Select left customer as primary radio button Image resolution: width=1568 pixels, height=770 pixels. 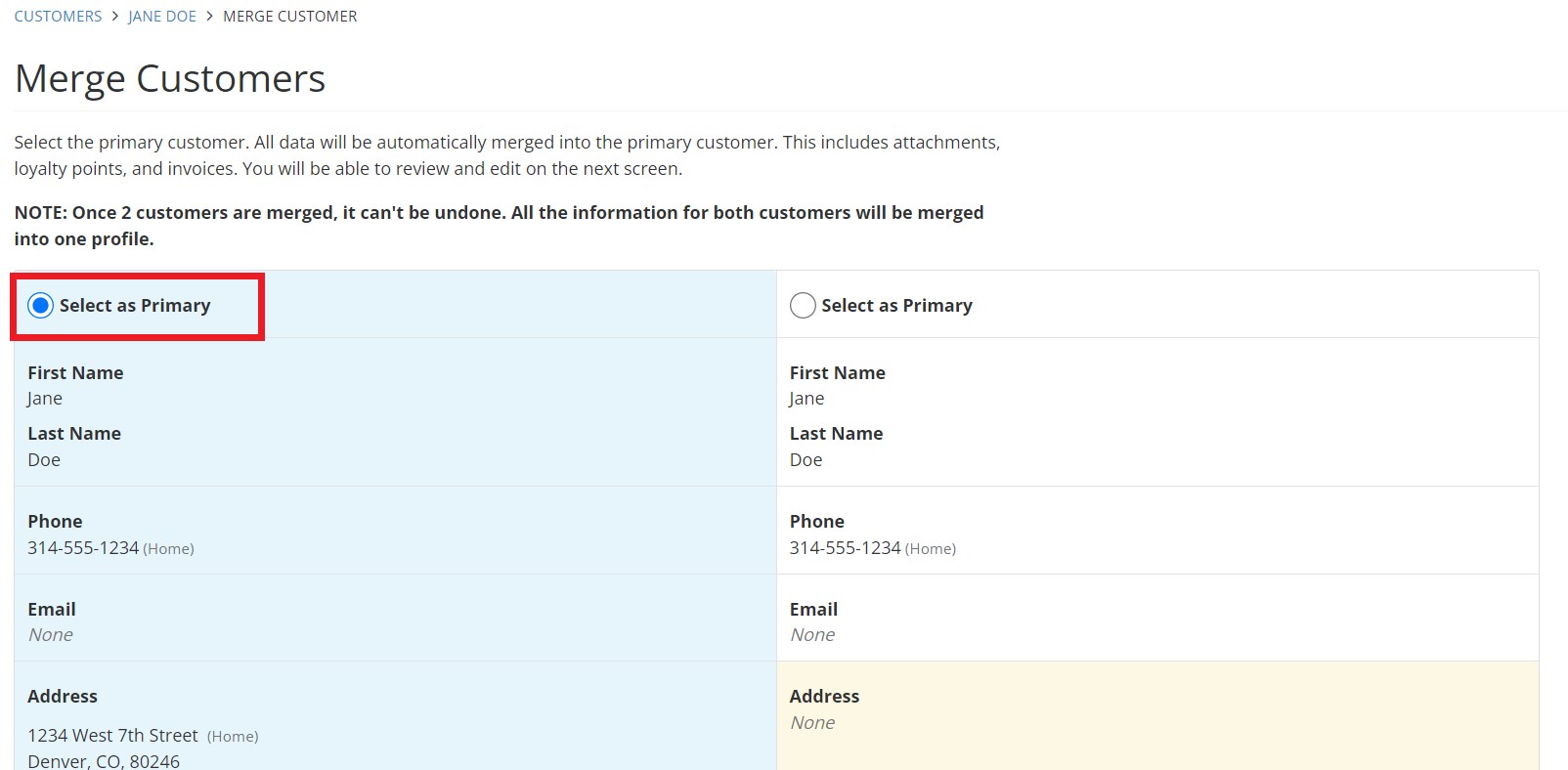40,306
